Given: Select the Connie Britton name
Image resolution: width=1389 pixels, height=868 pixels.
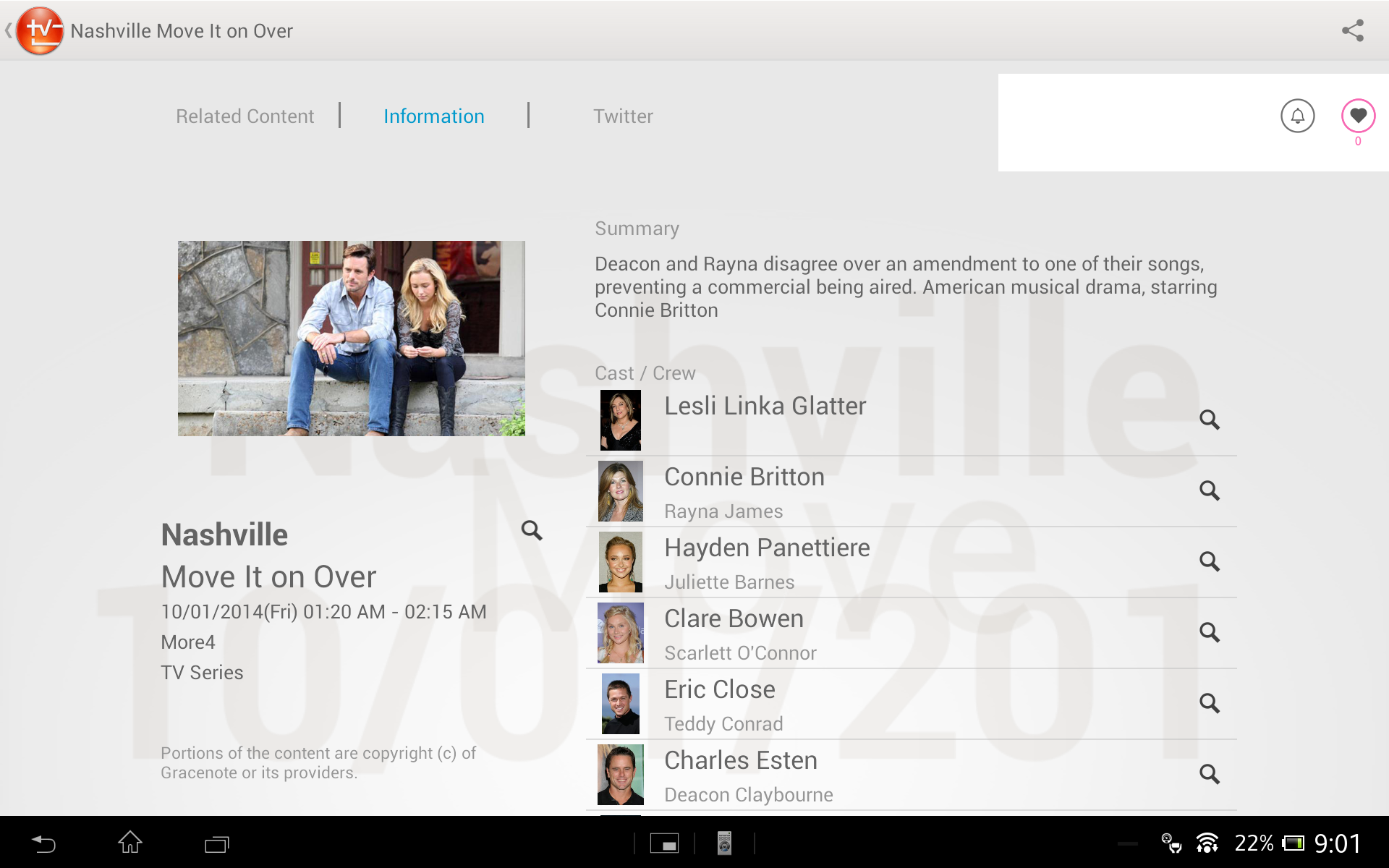Looking at the screenshot, I should [x=744, y=477].
